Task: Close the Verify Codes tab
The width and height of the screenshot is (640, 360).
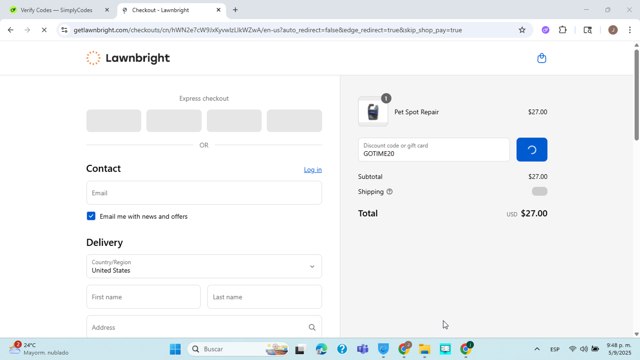Action: coord(107,10)
